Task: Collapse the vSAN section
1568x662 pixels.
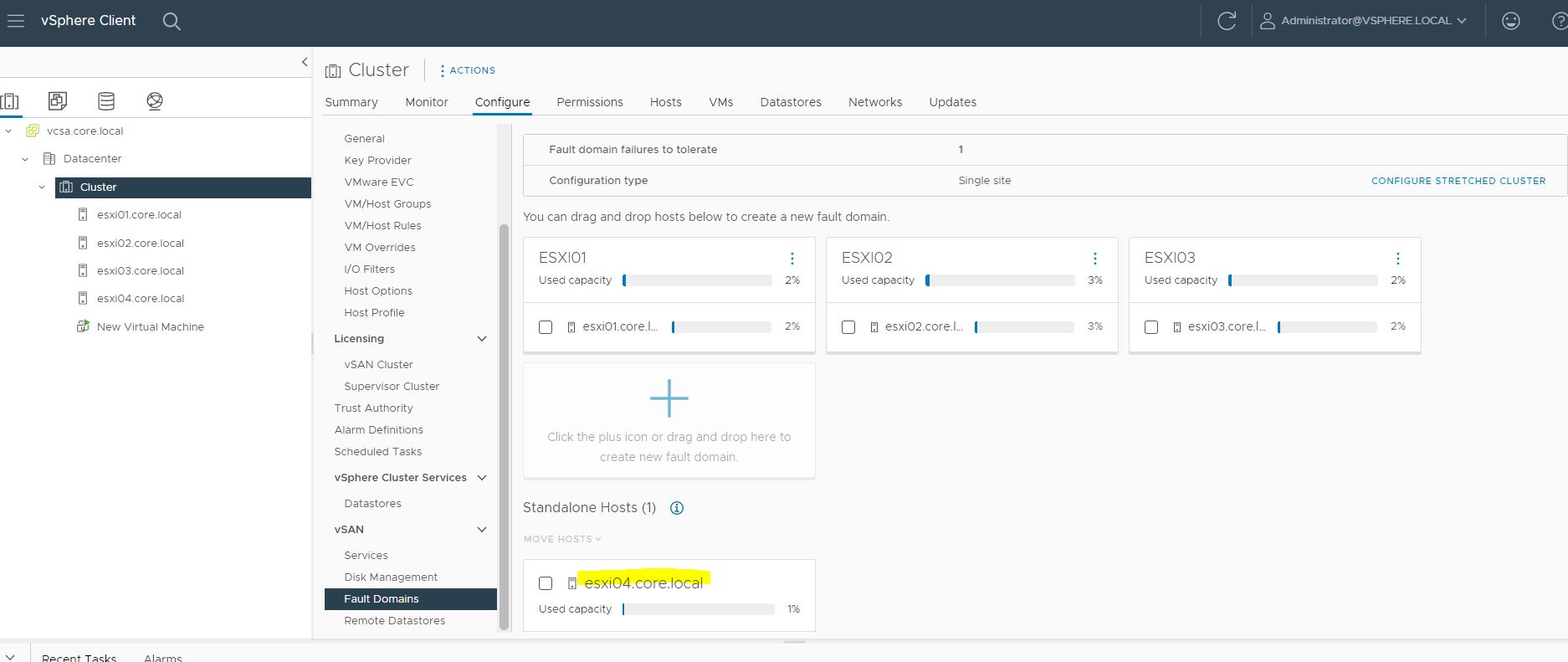Action: tap(482, 530)
